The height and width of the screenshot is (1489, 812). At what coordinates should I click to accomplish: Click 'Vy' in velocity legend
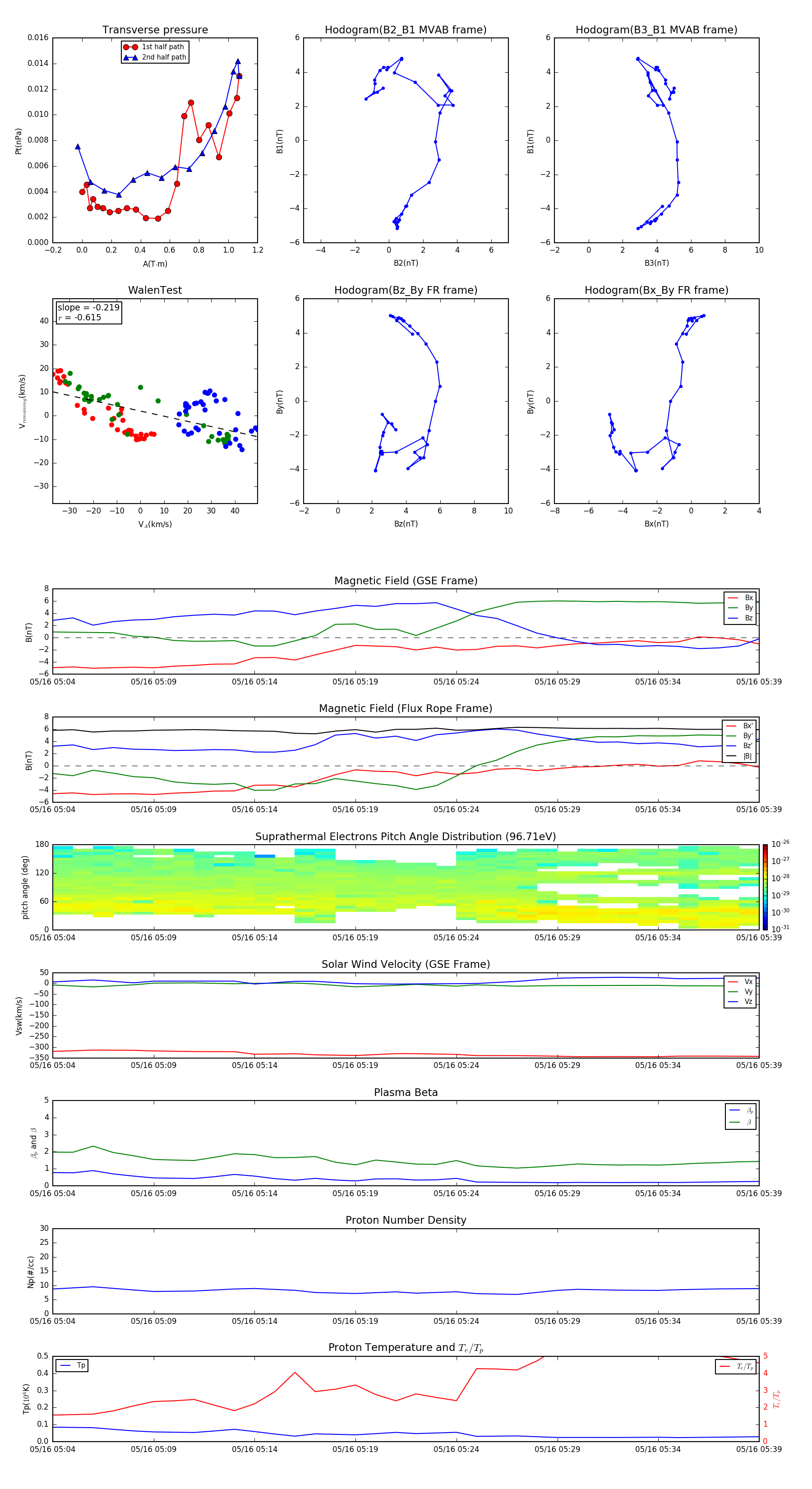point(748,991)
